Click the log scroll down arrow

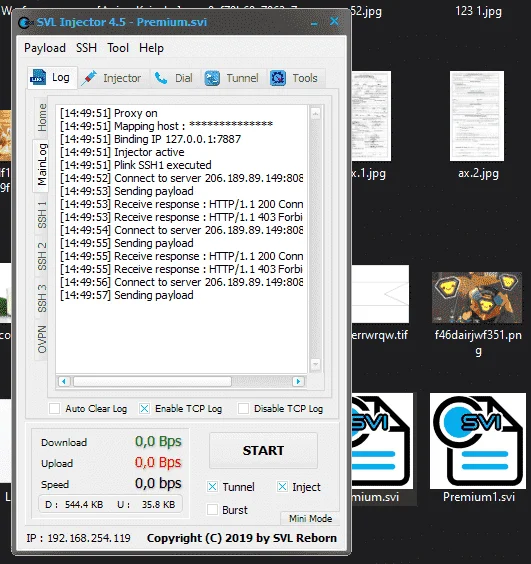315,364
